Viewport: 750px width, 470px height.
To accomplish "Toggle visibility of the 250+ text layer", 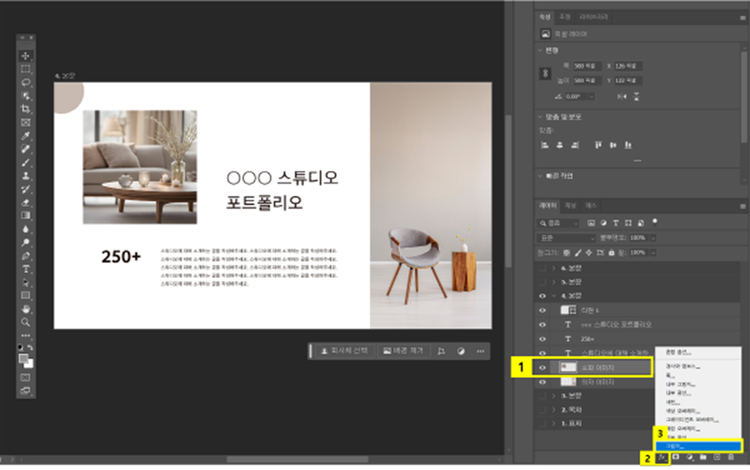I will click(x=544, y=339).
